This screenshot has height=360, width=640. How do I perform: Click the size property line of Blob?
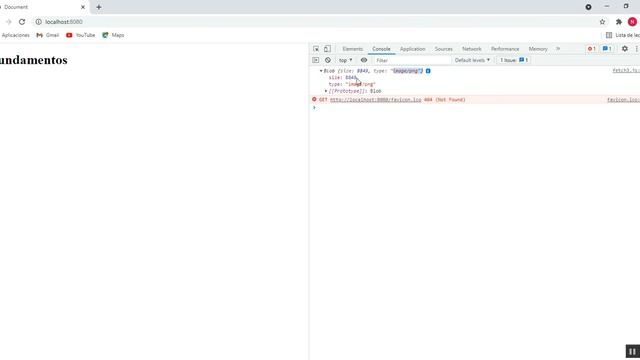[x=343, y=78]
